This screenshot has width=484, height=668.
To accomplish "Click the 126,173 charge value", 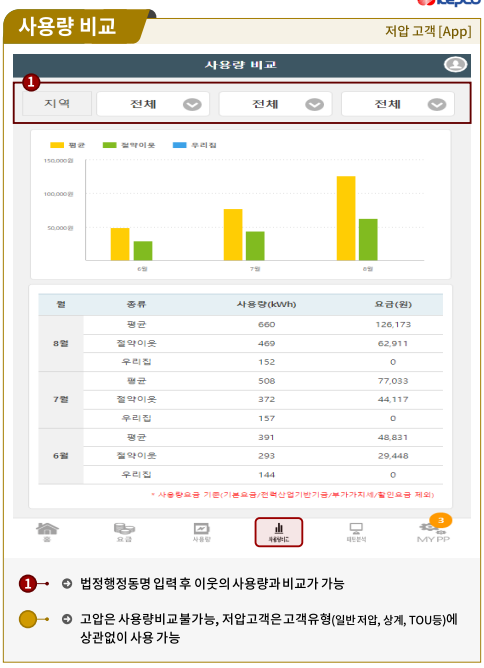I will point(393,325).
